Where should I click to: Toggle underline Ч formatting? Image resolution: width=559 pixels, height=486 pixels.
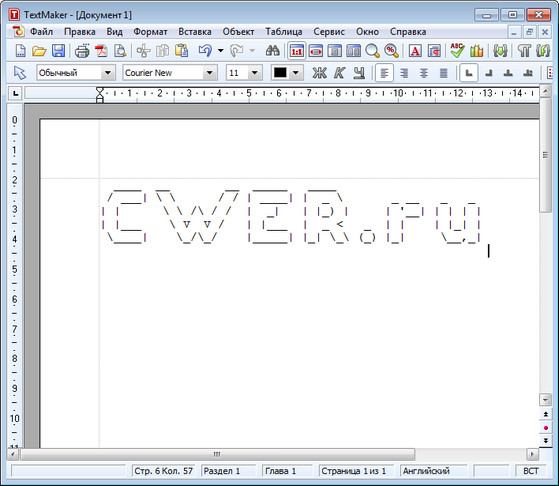359,73
